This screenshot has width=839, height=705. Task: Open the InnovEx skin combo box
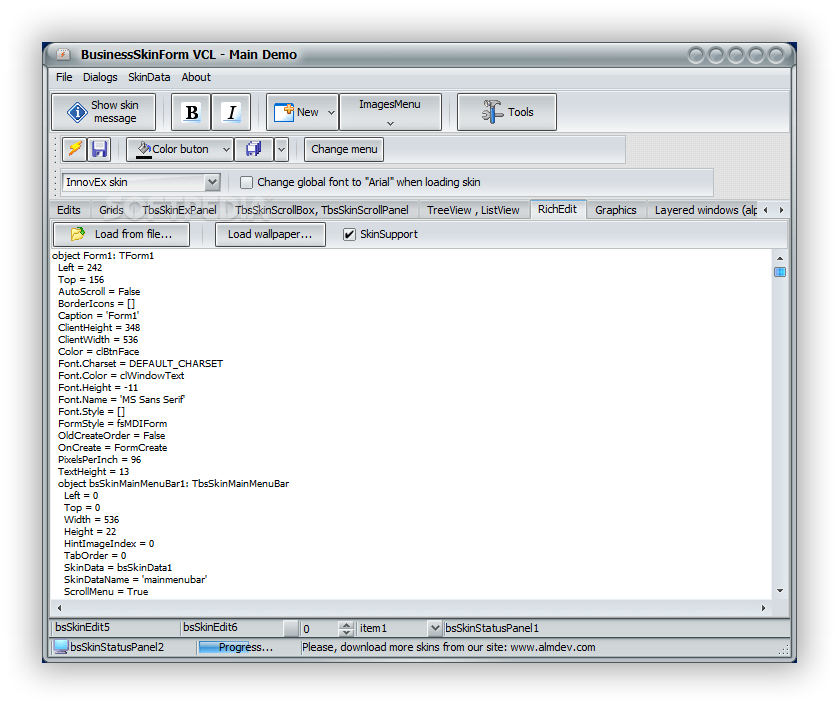click(x=212, y=182)
